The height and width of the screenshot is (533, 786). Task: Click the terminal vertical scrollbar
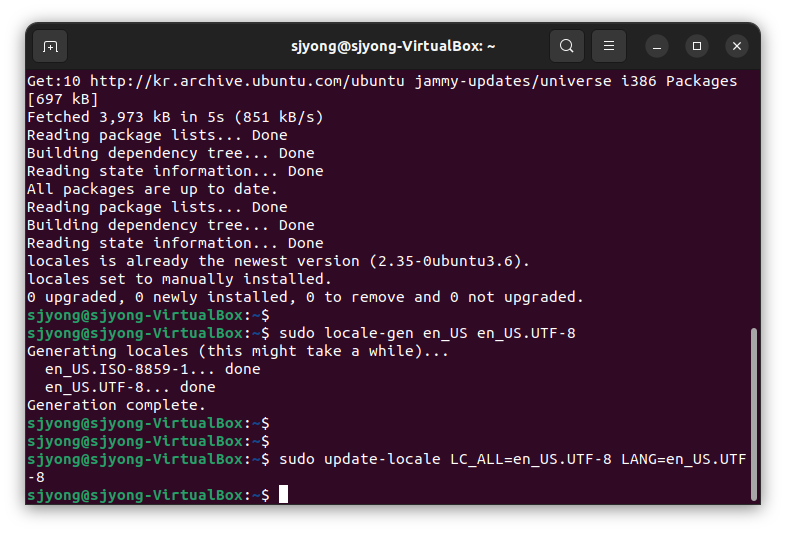[753, 414]
